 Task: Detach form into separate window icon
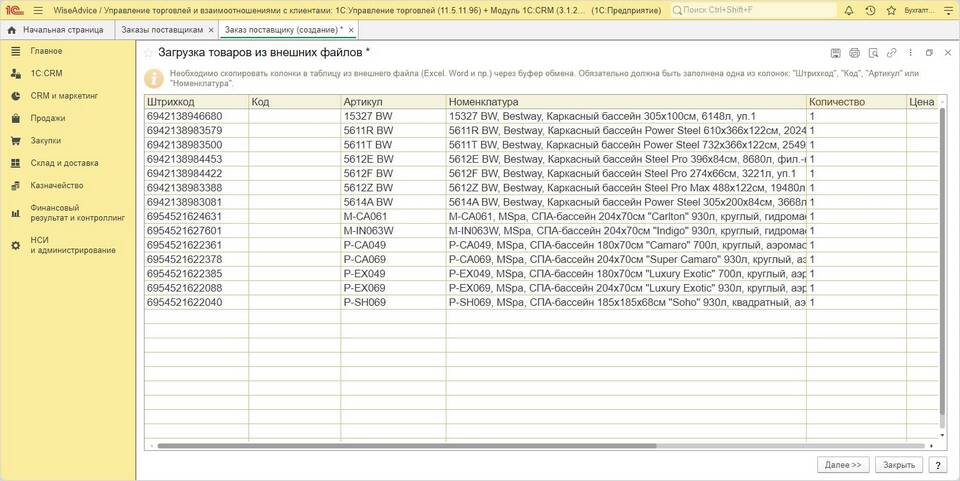tap(929, 53)
